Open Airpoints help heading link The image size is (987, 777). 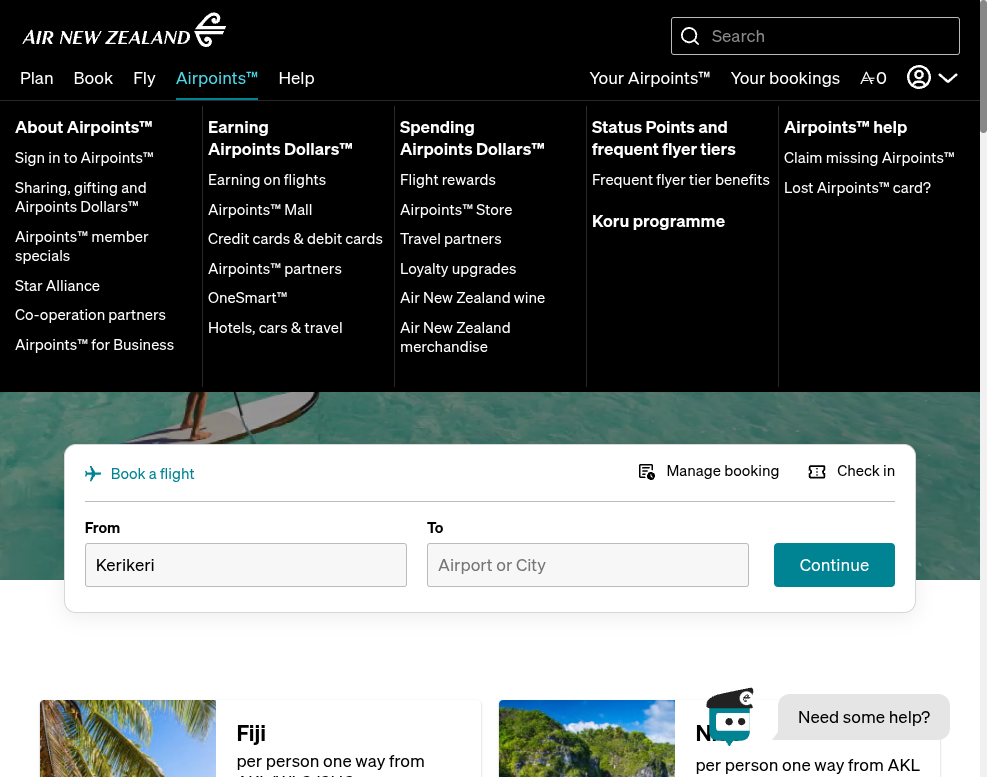(845, 127)
